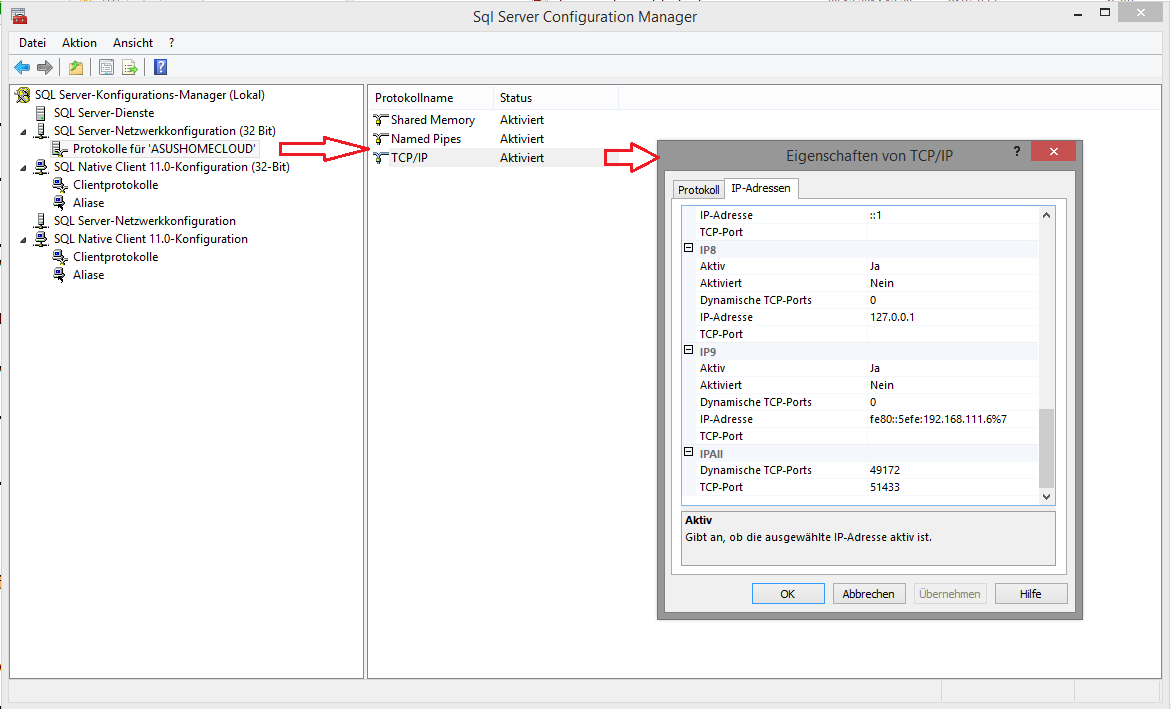Click the Named Pipes protocol icon
Screen dimensions: 1171x709
pos(380,139)
